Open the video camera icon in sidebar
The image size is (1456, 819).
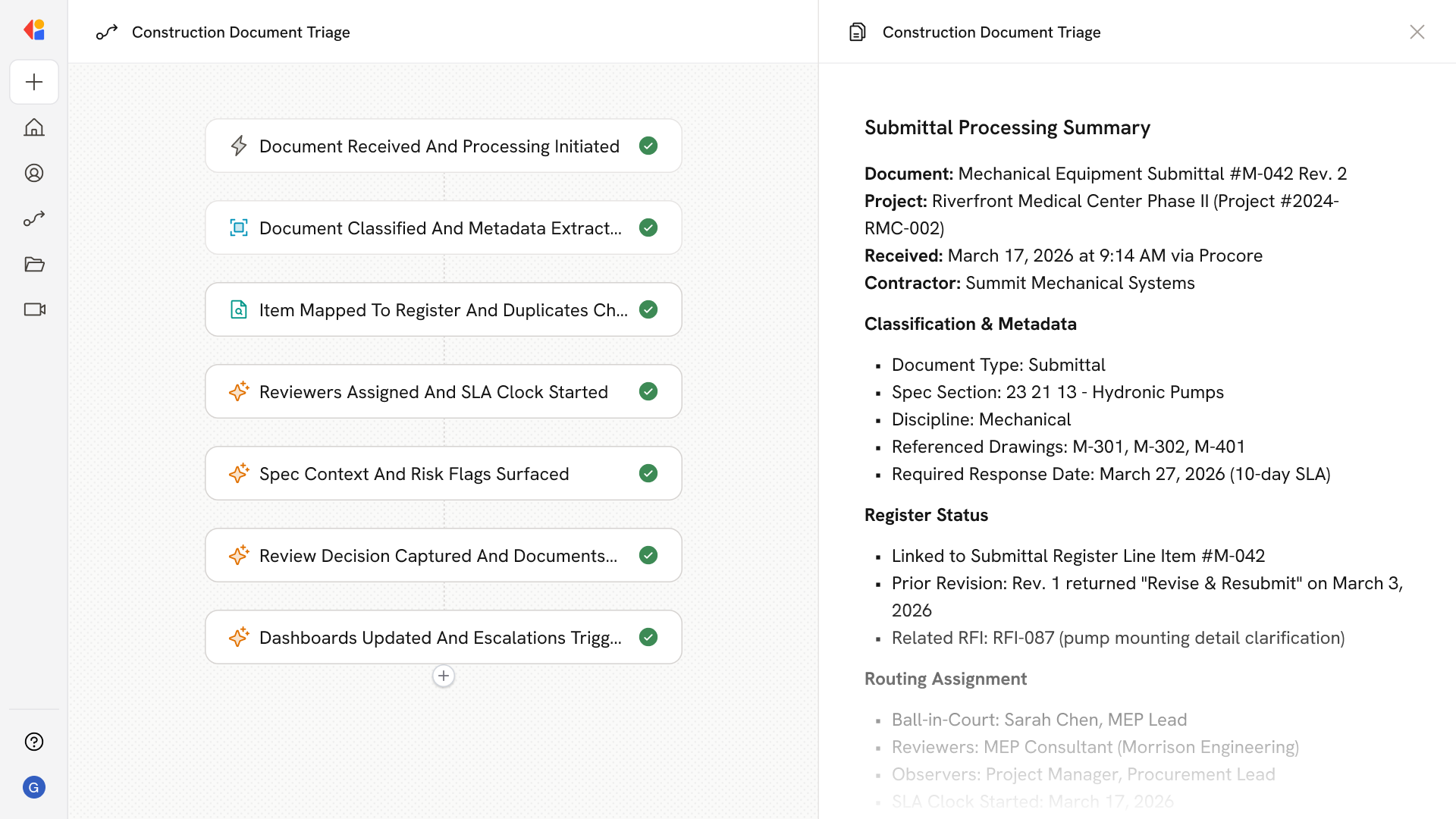[x=34, y=309]
